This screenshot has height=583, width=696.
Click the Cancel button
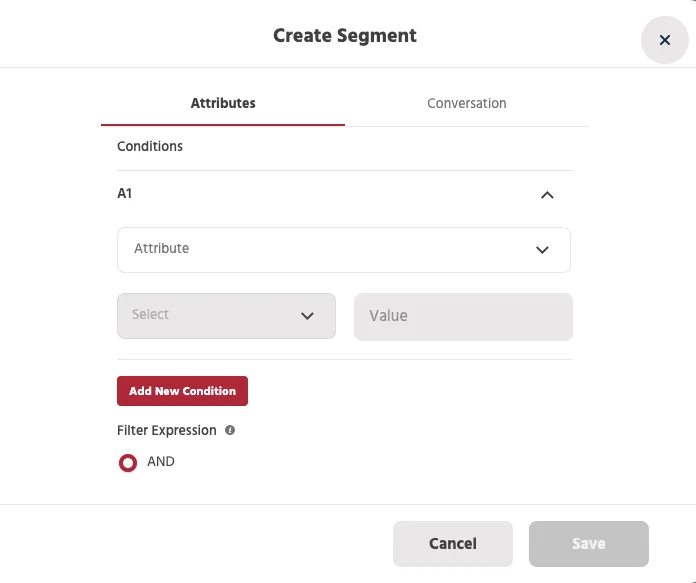point(453,543)
